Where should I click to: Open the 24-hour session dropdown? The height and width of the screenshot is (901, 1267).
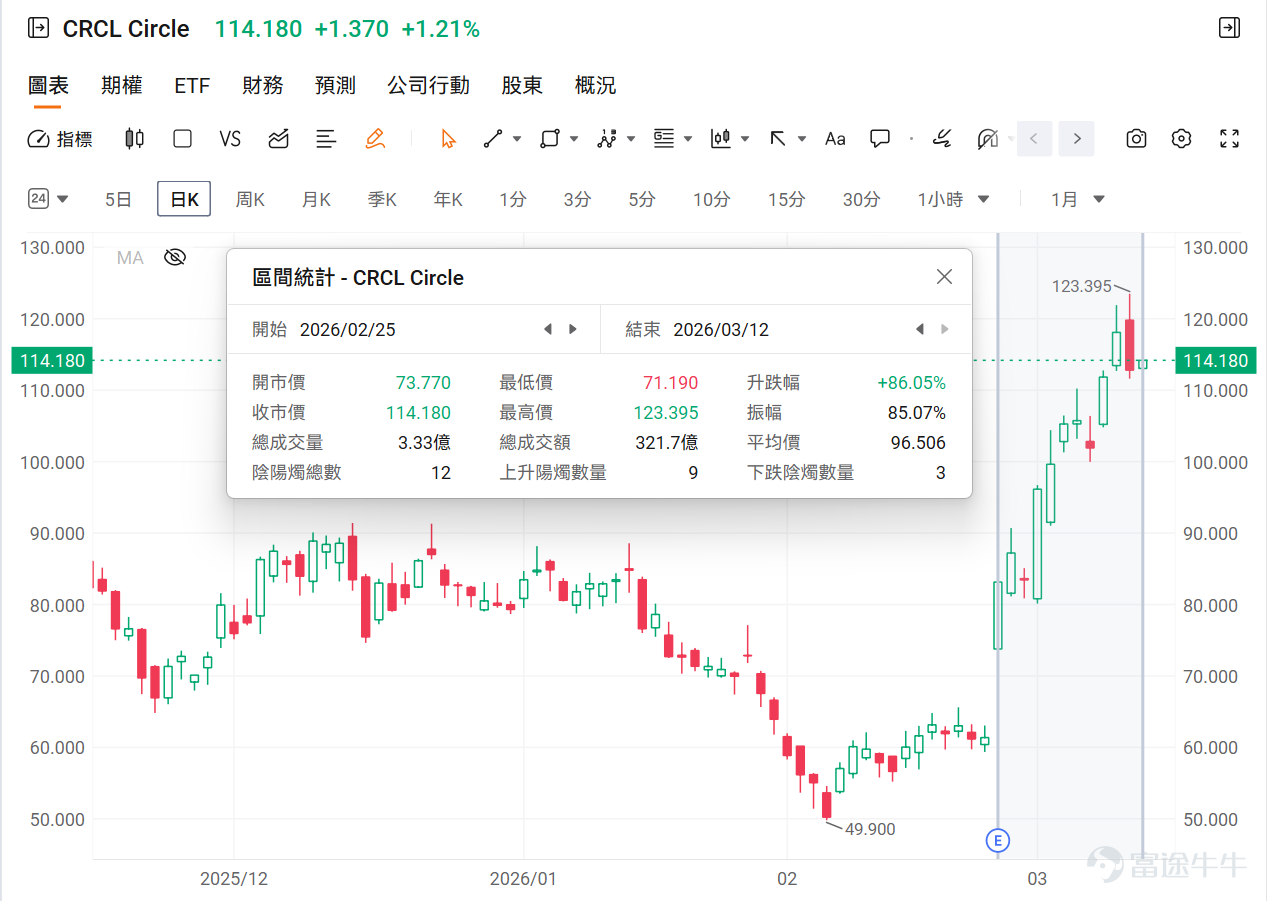click(48, 199)
